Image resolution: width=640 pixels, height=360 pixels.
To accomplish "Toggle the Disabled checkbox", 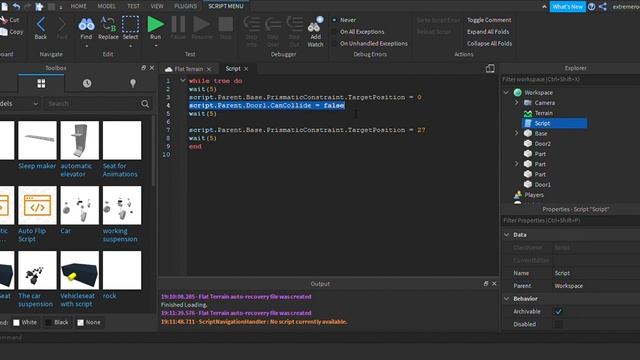I will (x=558, y=324).
